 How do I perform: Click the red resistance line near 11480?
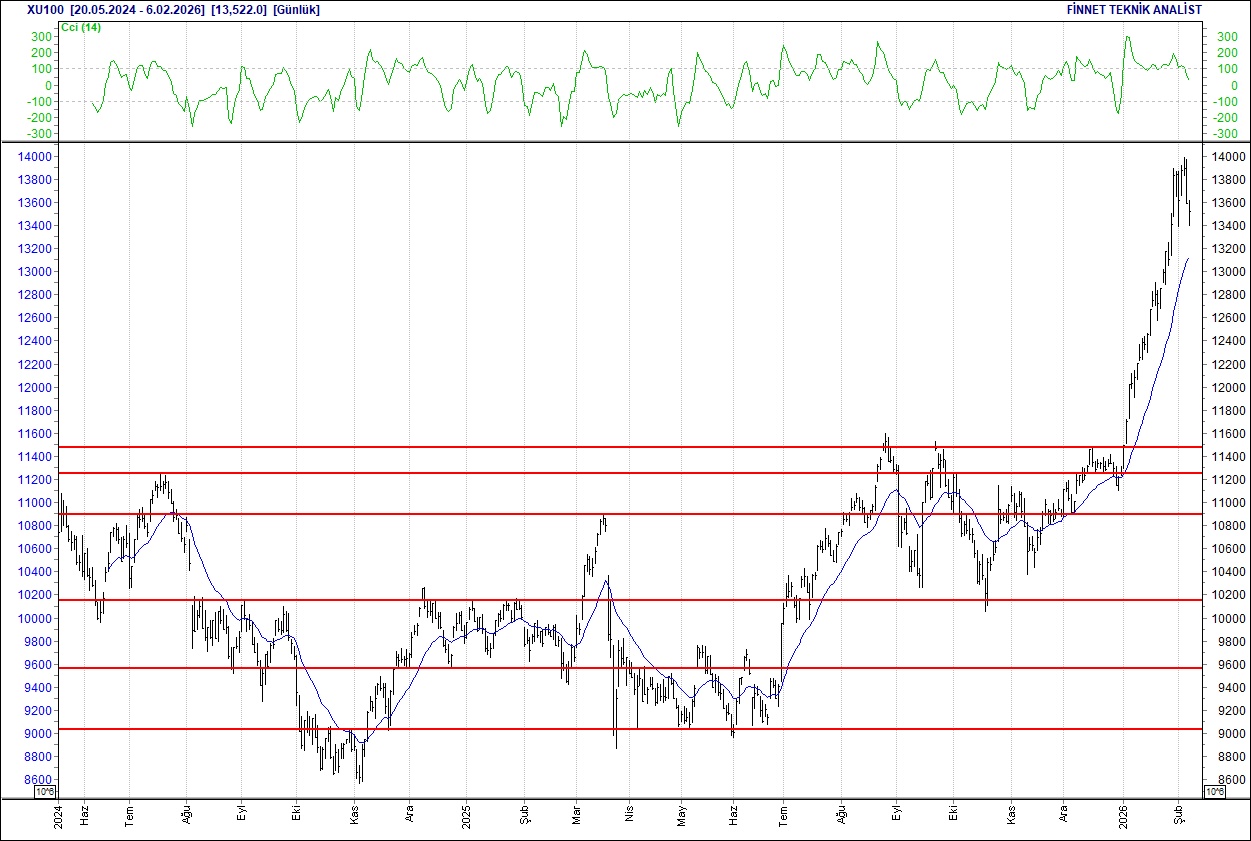click(x=600, y=446)
